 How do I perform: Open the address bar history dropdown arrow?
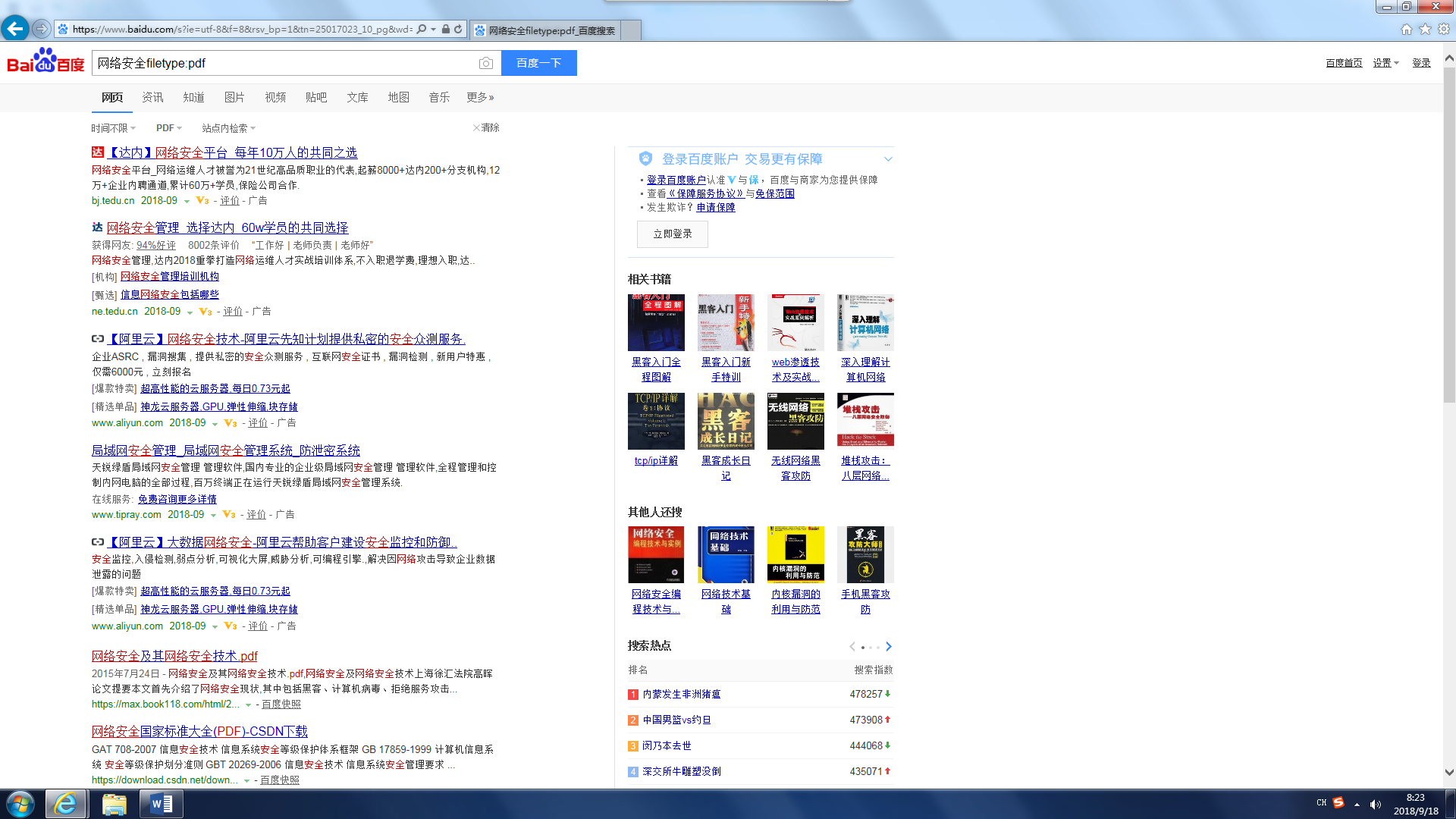pyautogui.click(x=434, y=30)
